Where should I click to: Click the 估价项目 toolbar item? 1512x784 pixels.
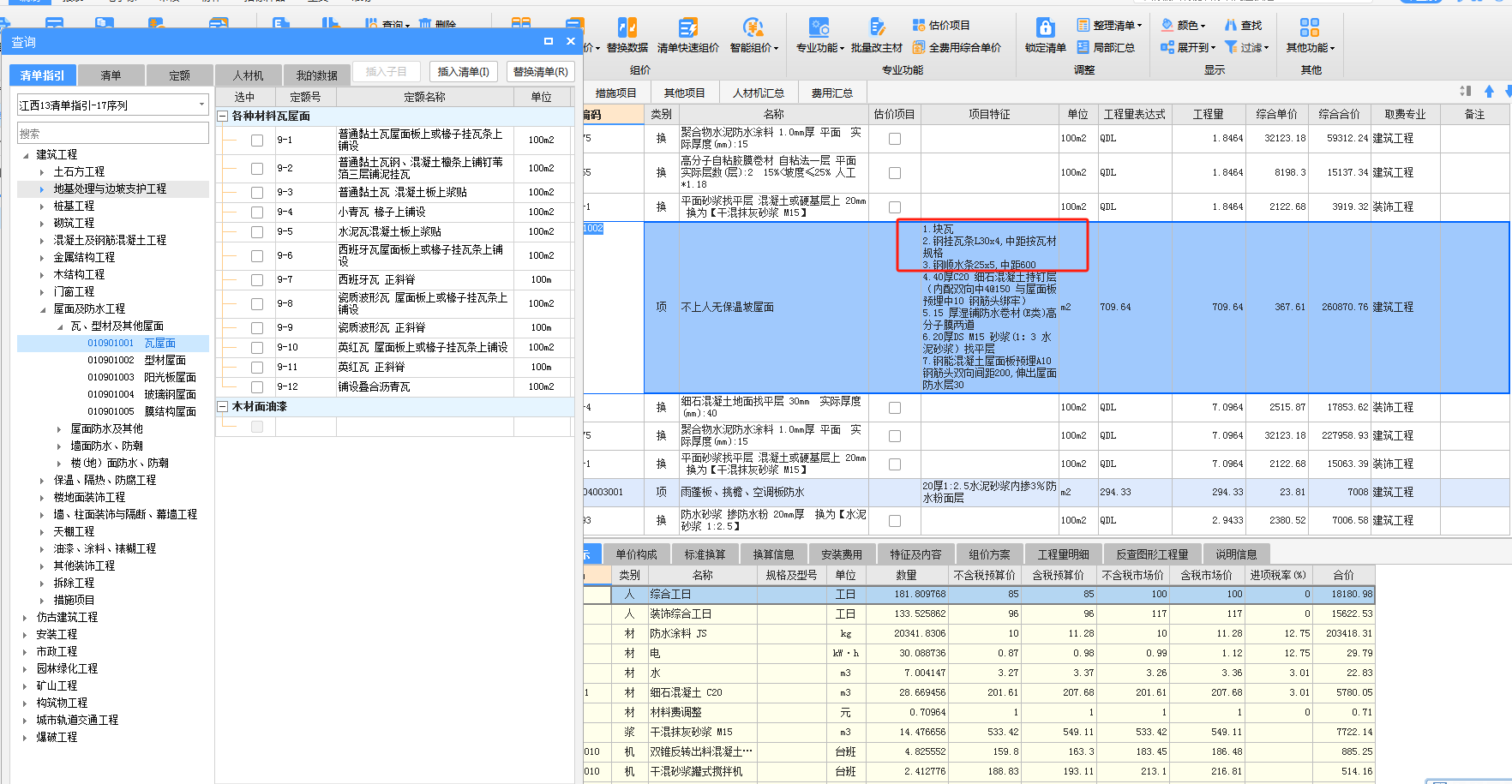[x=941, y=26]
